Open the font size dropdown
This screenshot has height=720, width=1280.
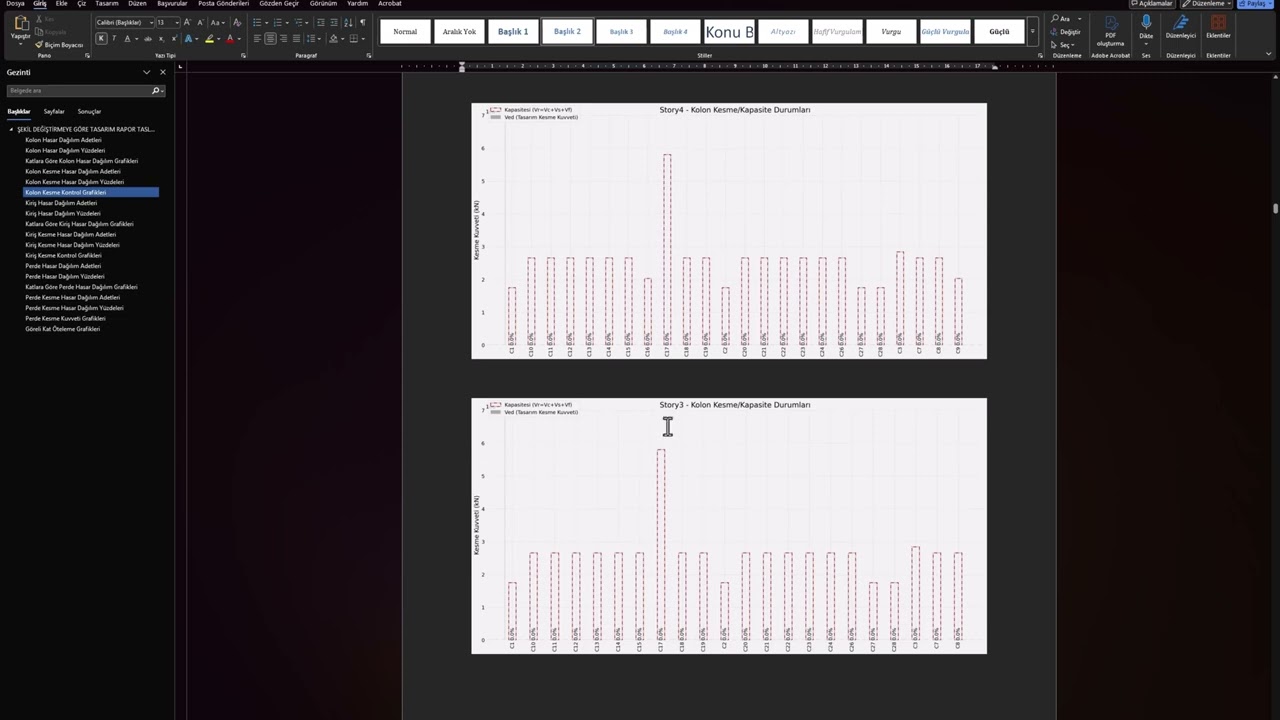pos(177,22)
